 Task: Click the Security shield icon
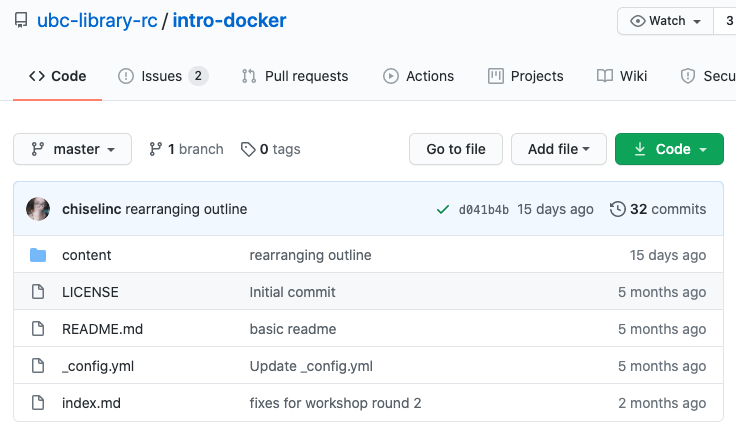tap(688, 76)
